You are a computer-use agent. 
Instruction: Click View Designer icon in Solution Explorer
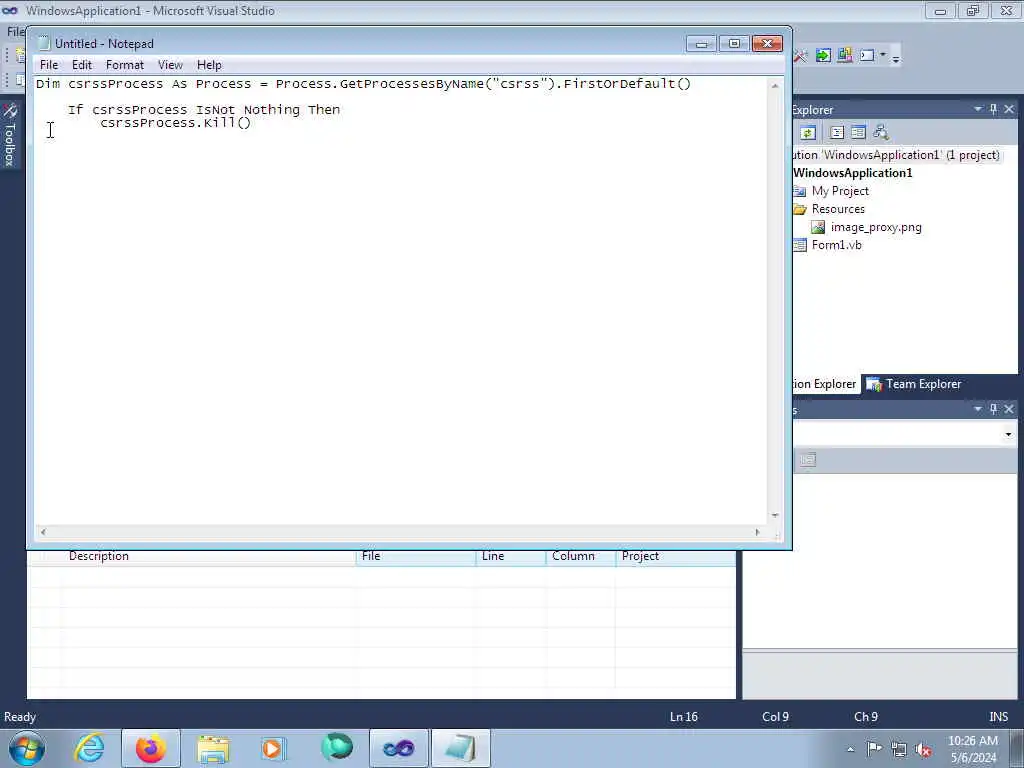point(858,133)
